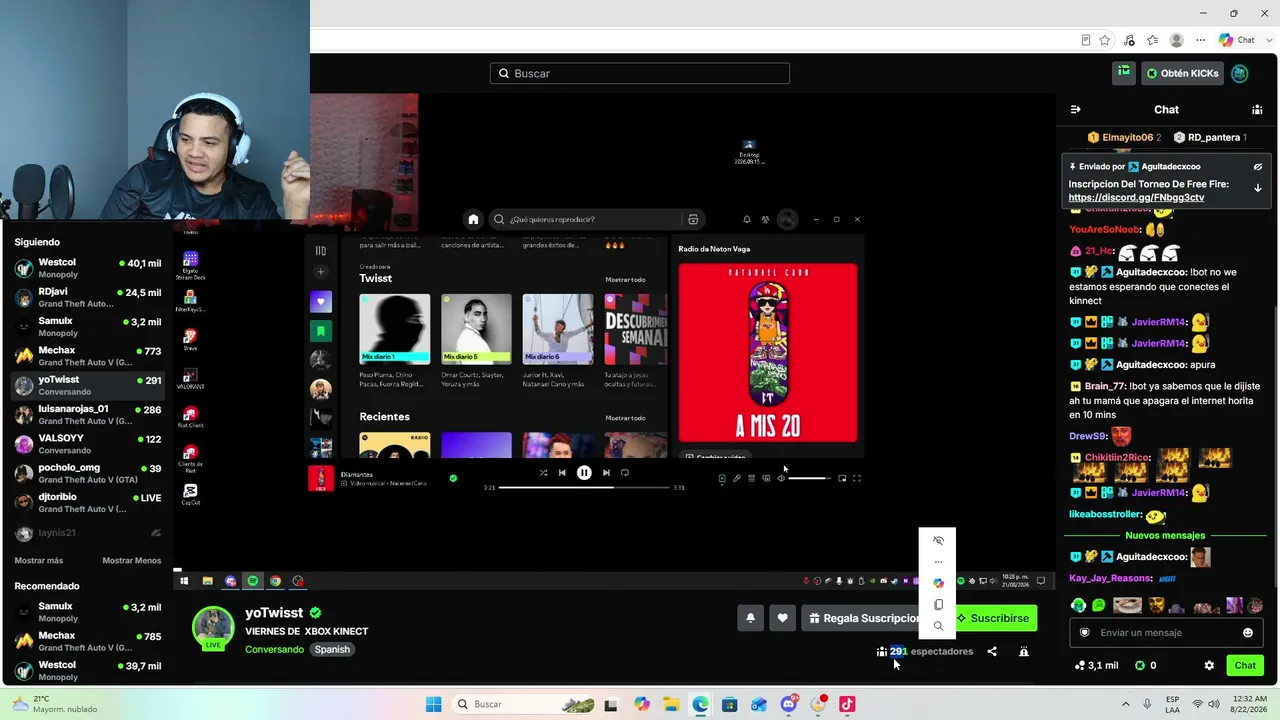Screen dimensions: 1280x720
Task: Toggle repeat in Spotify player
Action: 625,473
